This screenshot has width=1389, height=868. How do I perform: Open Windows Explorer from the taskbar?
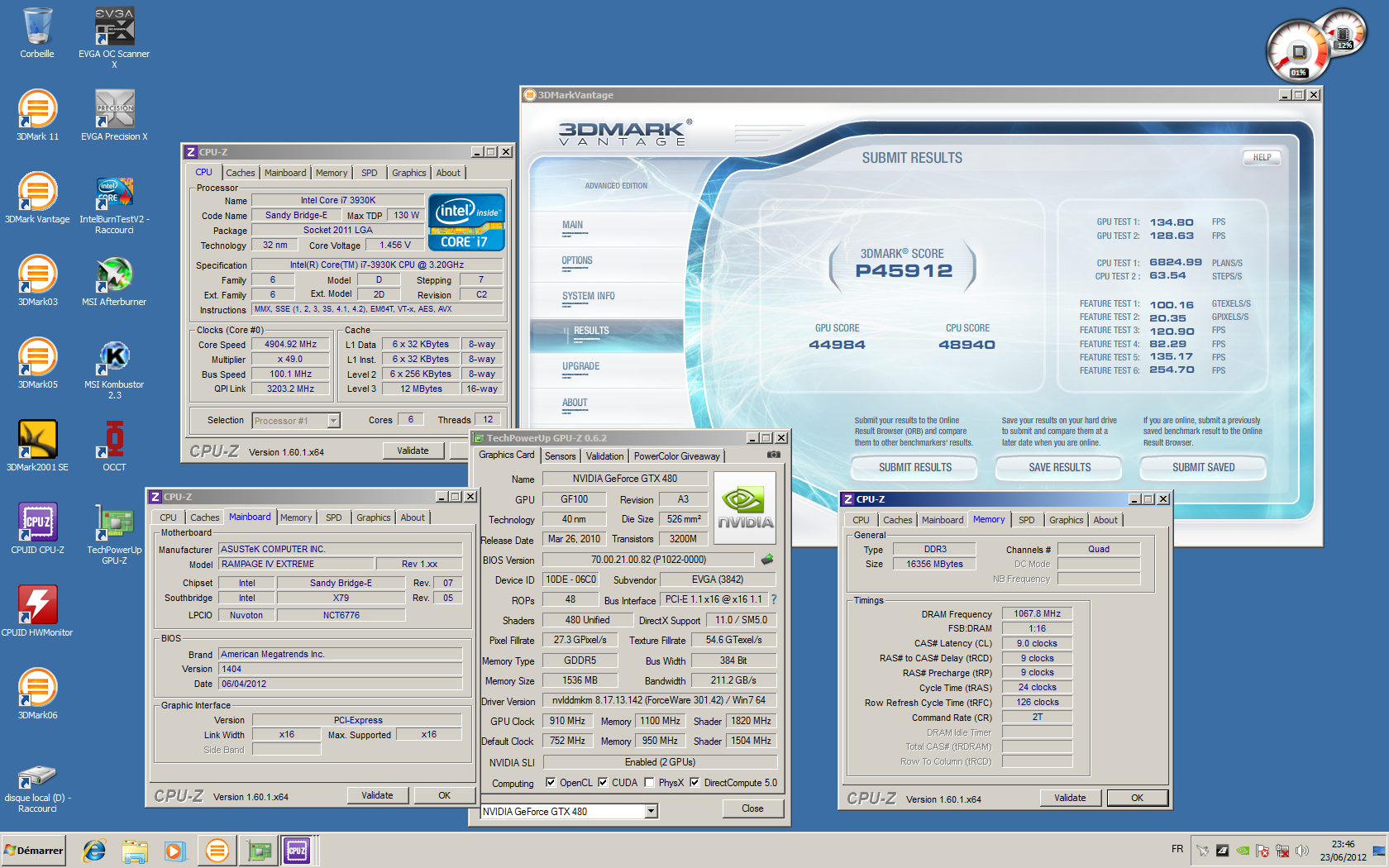pyautogui.click(x=135, y=850)
